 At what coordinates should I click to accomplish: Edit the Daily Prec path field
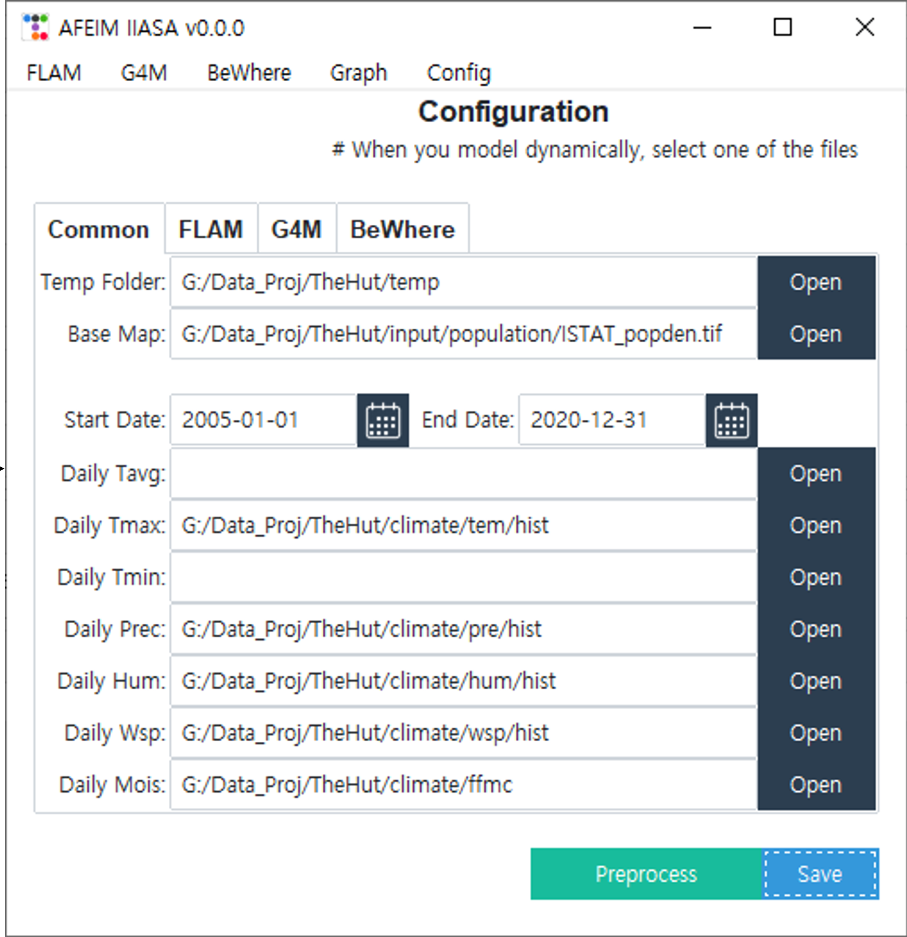[464, 629]
